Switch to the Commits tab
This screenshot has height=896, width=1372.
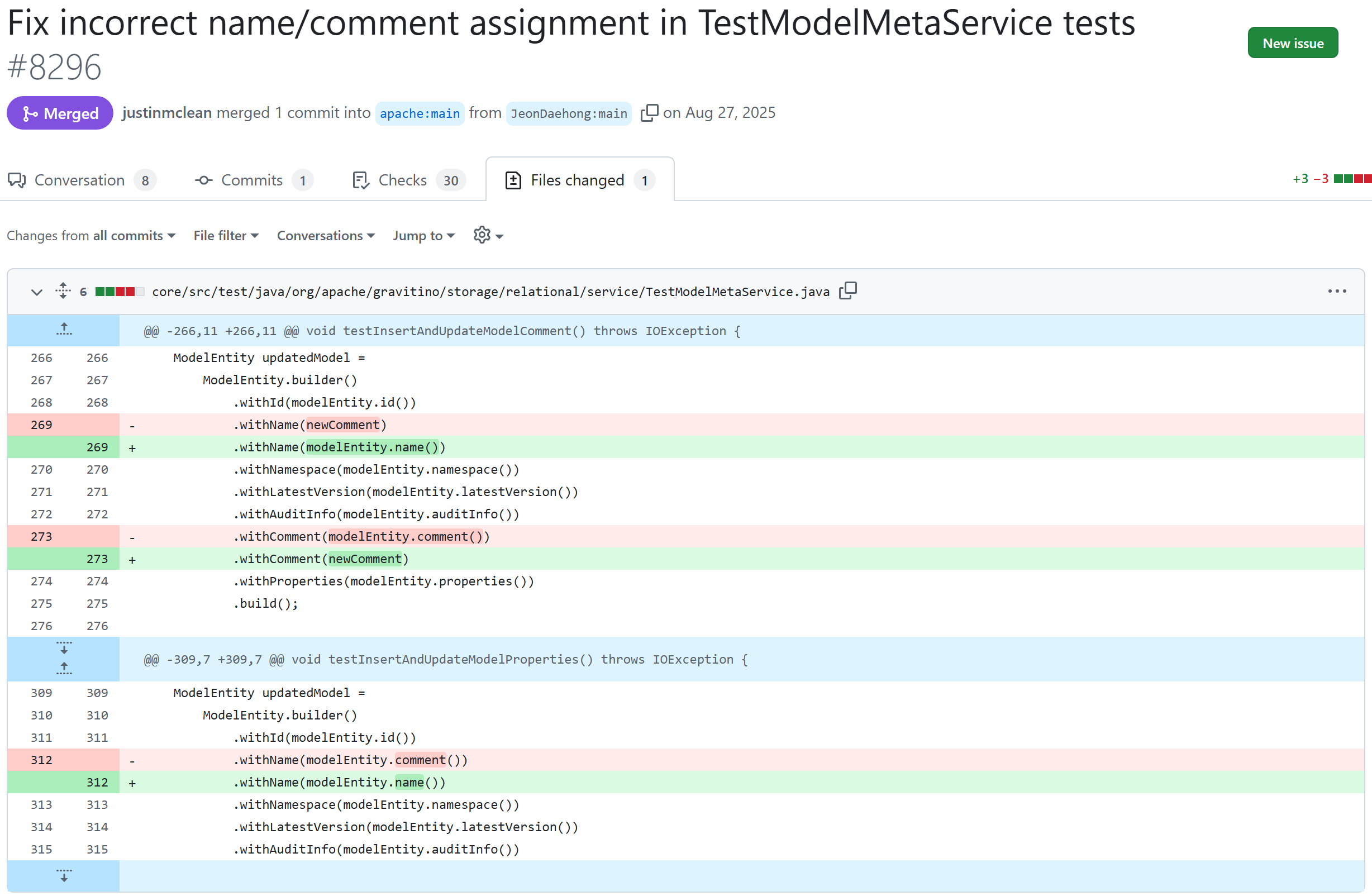[254, 180]
